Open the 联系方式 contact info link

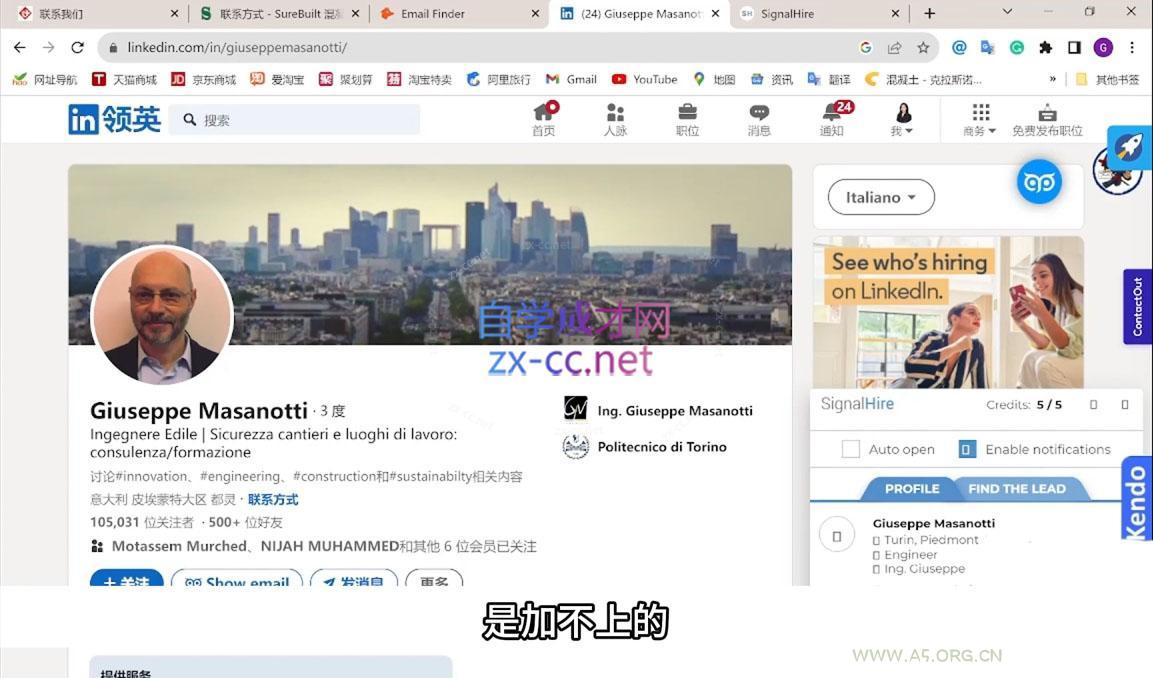click(273, 499)
